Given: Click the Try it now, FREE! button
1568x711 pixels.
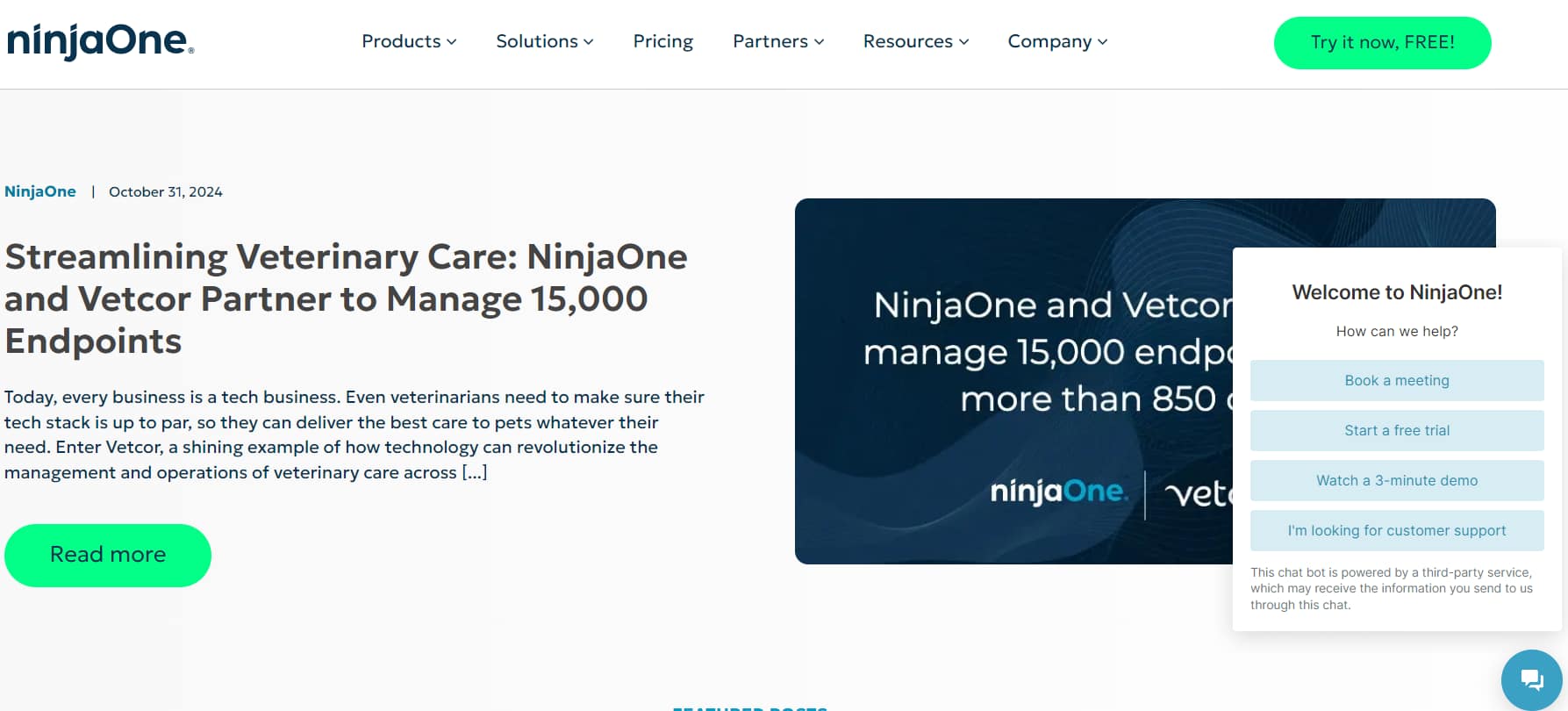Looking at the screenshot, I should point(1382,42).
